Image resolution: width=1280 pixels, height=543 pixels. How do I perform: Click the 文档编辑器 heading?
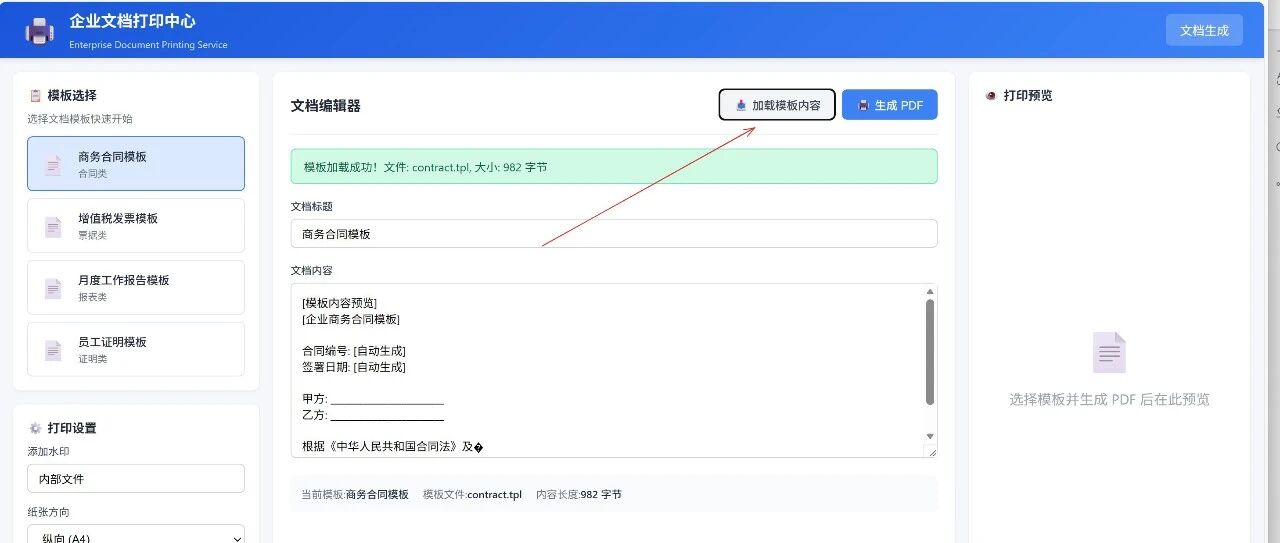click(x=326, y=105)
